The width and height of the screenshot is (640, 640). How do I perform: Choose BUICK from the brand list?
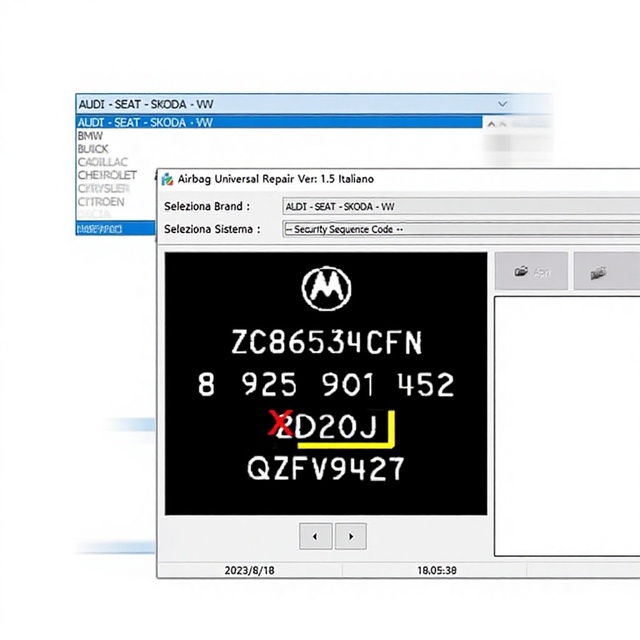point(93,149)
